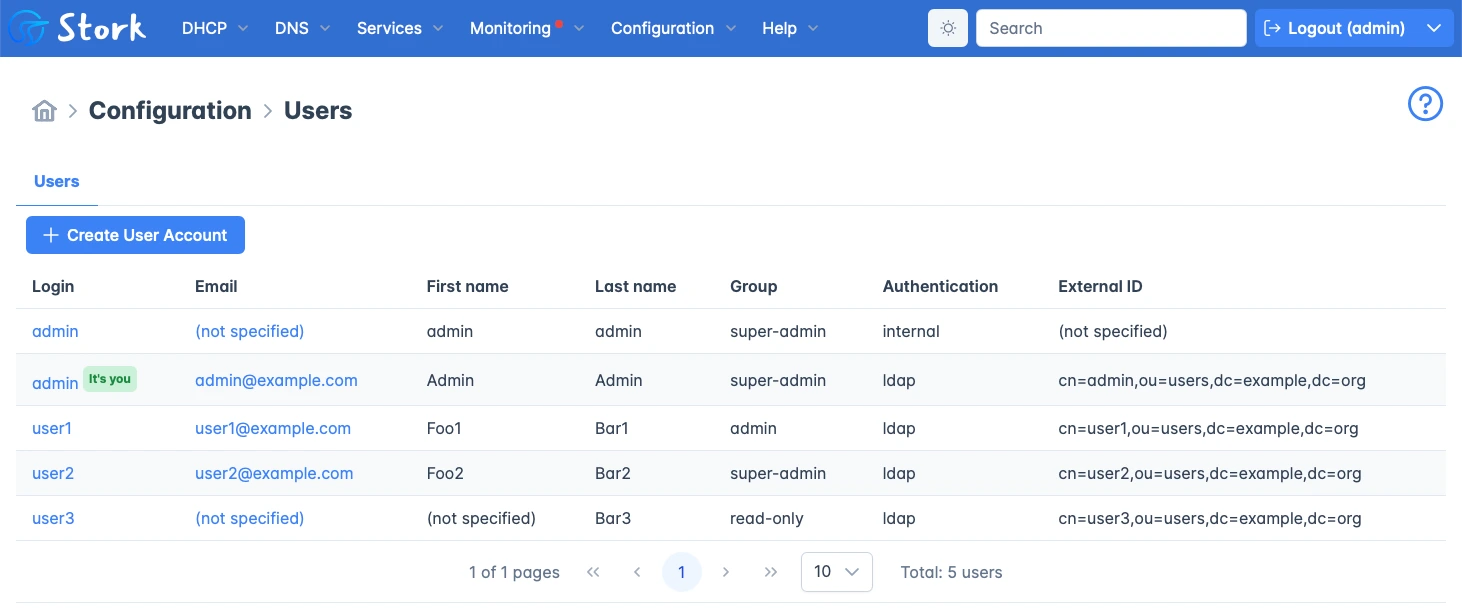Image resolution: width=1462 pixels, height=614 pixels.
Task: Open the help question mark icon
Action: click(x=1425, y=104)
